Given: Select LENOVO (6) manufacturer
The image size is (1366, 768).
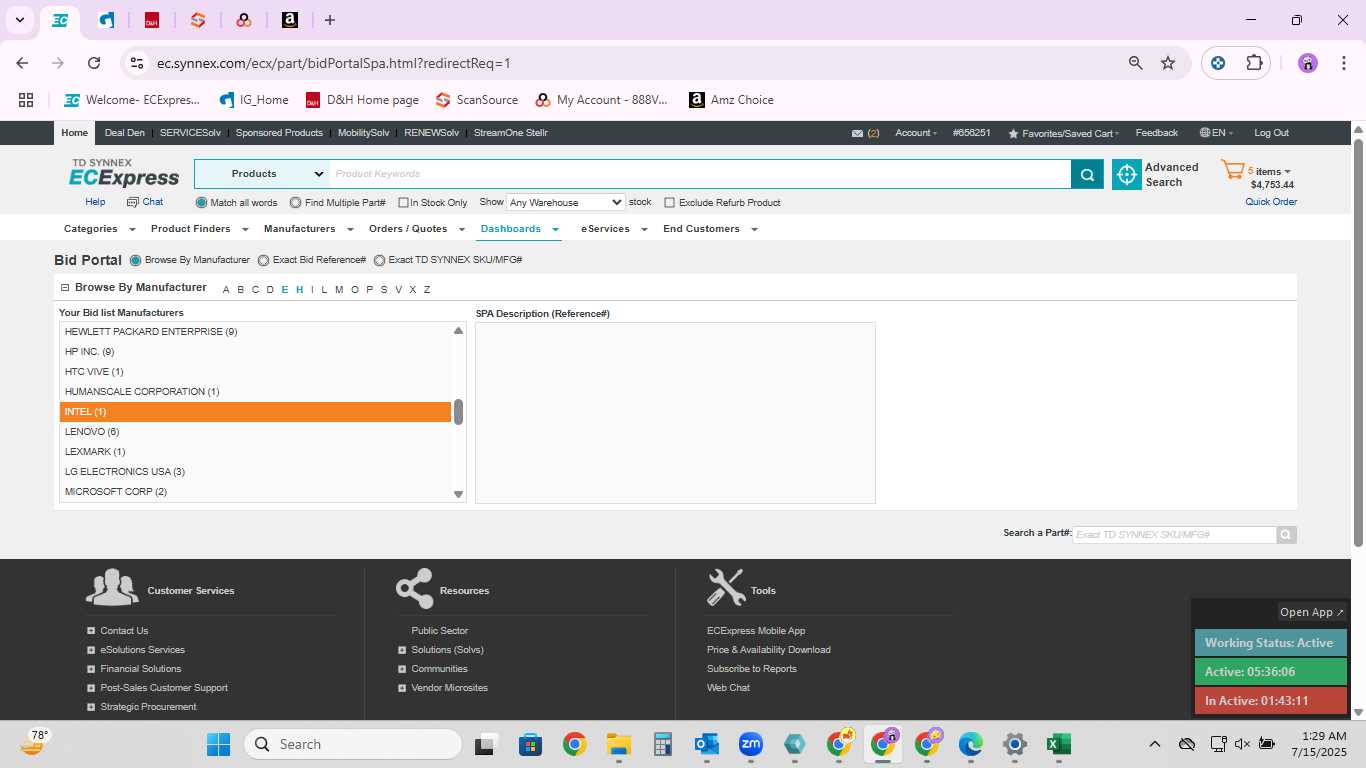Looking at the screenshot, I should (255, 432).
